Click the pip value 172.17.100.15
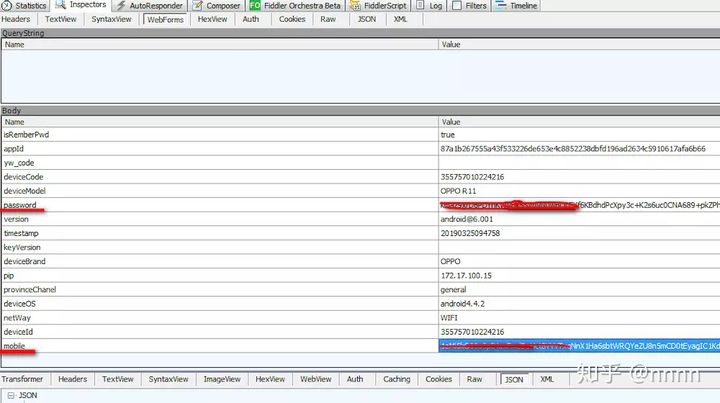Image resolution: width=720 pixels, height=403 pixels. click(466, 276)
